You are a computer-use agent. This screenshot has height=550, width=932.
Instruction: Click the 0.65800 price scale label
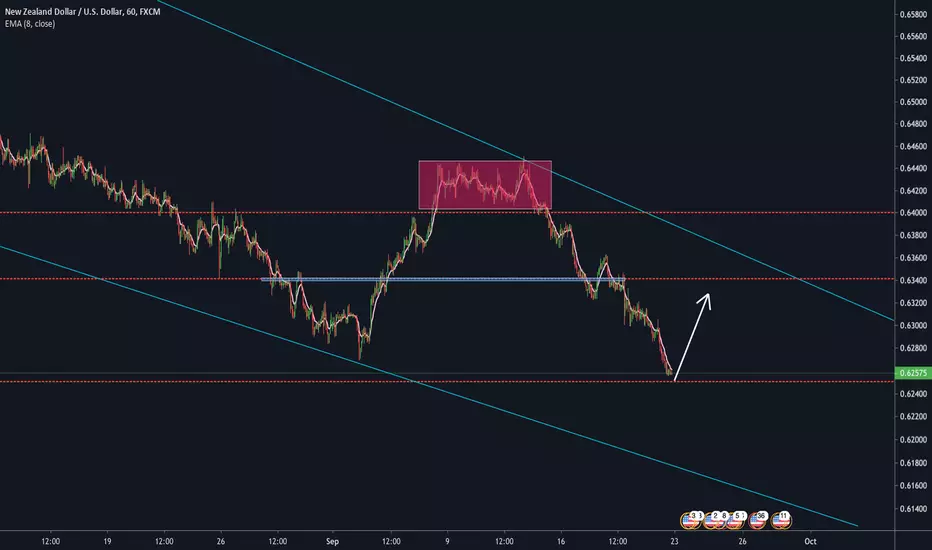(x=913, y=14)
